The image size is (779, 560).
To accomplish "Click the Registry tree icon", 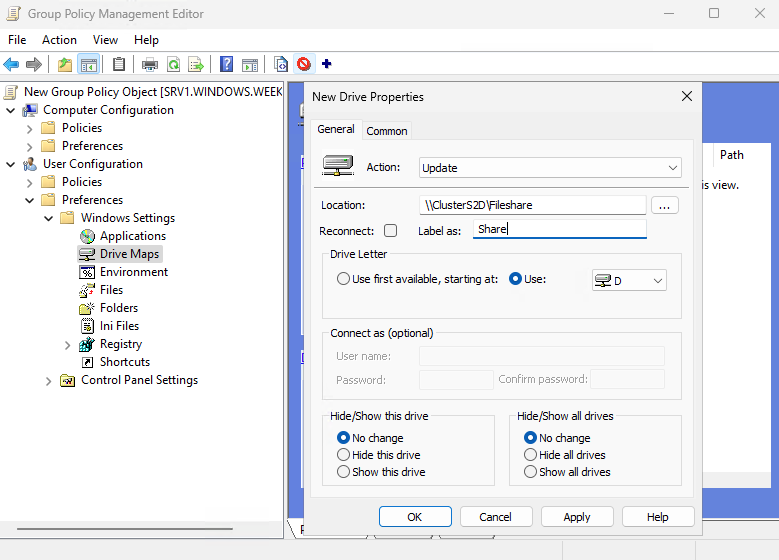I will pos(87,344).
